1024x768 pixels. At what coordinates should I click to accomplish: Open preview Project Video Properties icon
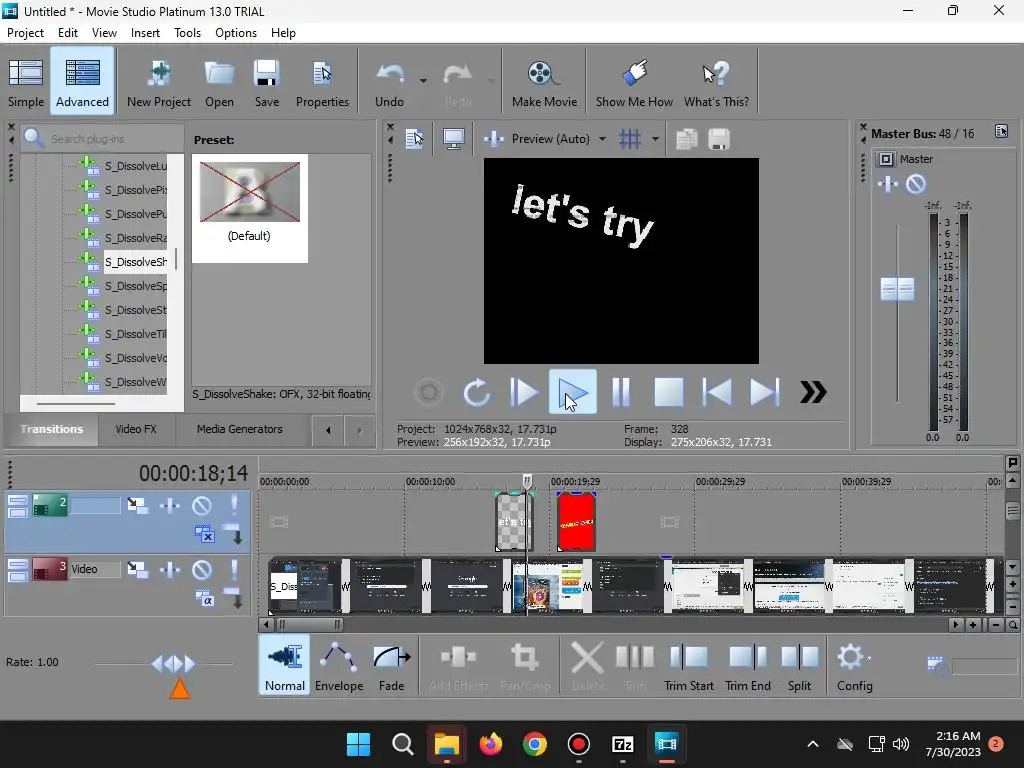(x=414, y=138)
